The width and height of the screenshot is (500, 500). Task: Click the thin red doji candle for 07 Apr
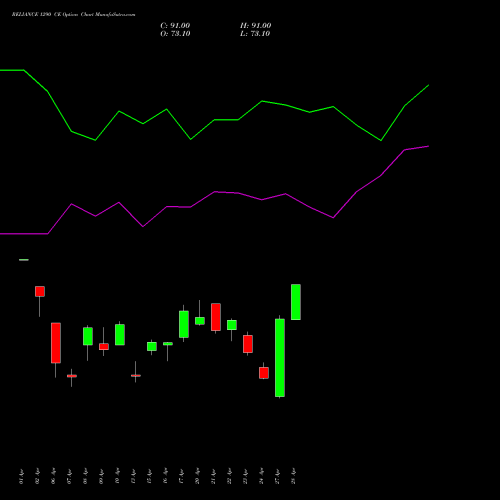(72, 376)
